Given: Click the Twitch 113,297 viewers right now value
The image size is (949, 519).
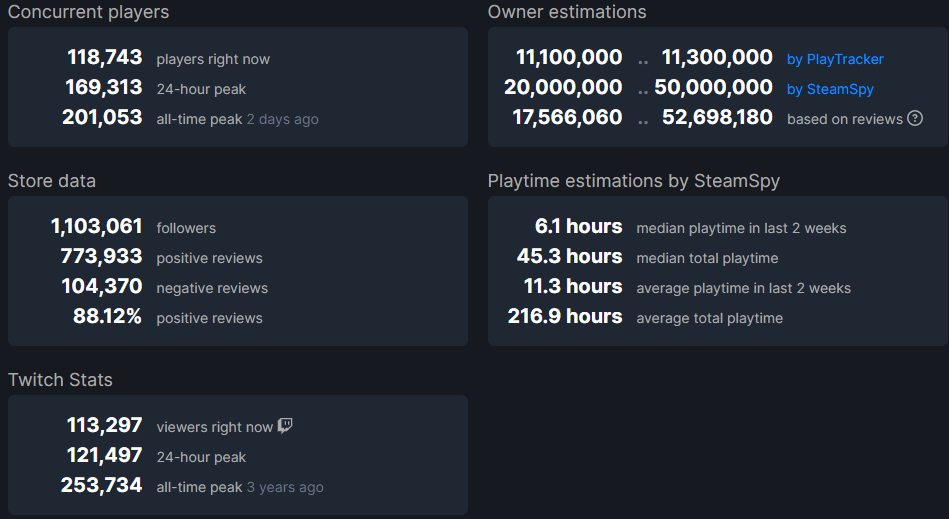Looking at the screenshot, I should [x=105, y=425].
